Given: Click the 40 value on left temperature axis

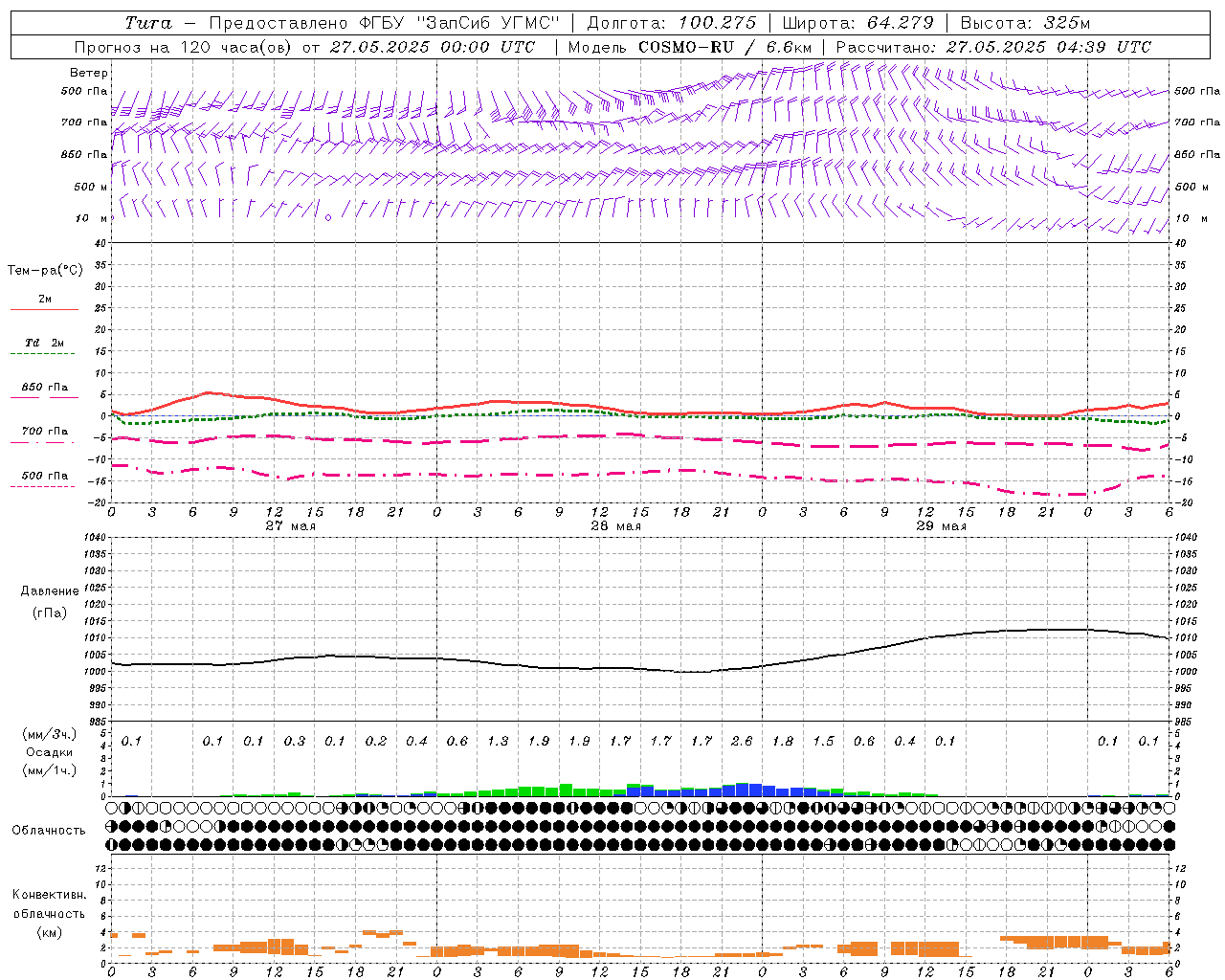Looking at the screenshot, I should 101,244.
